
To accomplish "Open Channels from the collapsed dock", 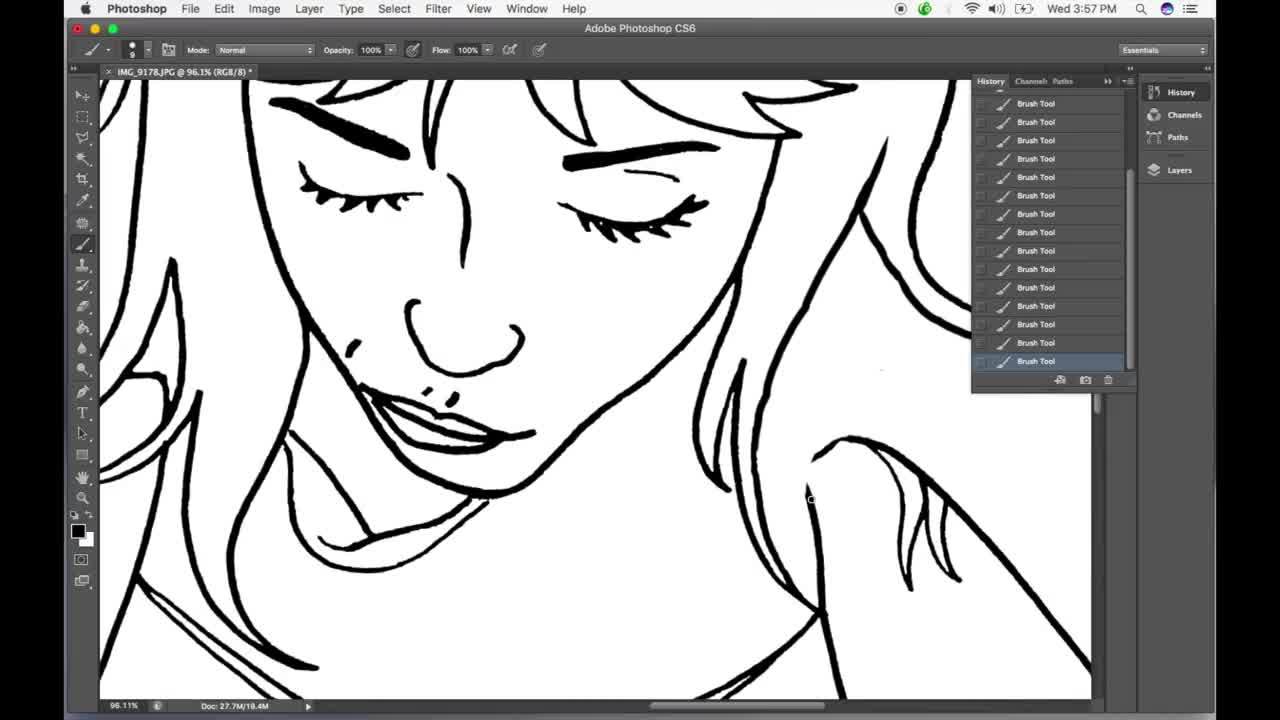I will pos(1175,115).
